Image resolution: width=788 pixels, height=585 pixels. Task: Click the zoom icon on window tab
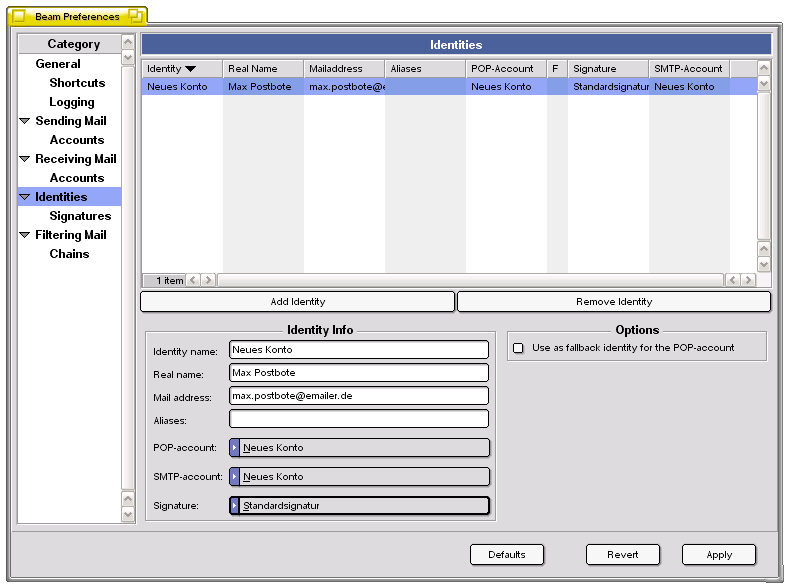tap(135, 17)
